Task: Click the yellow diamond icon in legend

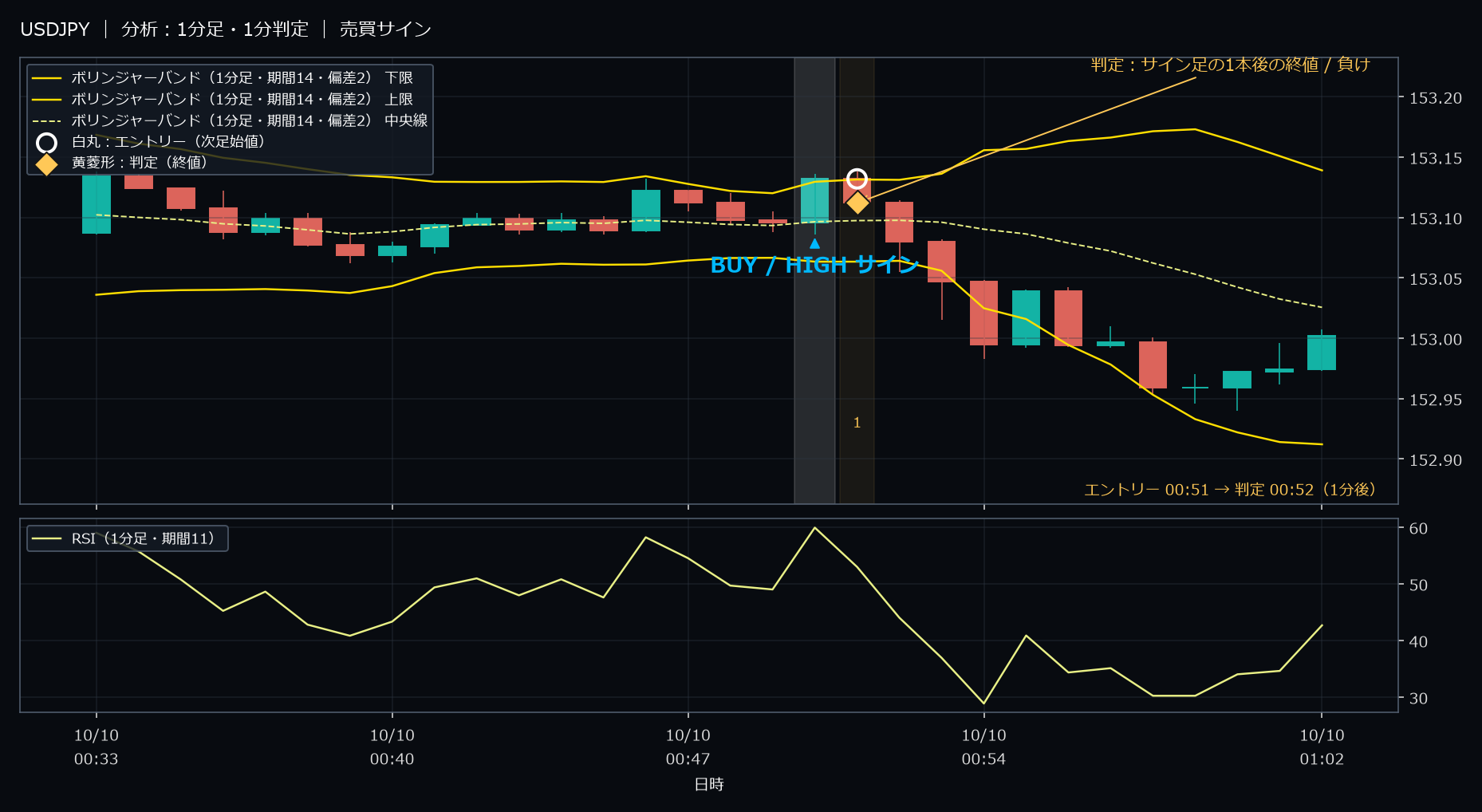Action: 47,164
